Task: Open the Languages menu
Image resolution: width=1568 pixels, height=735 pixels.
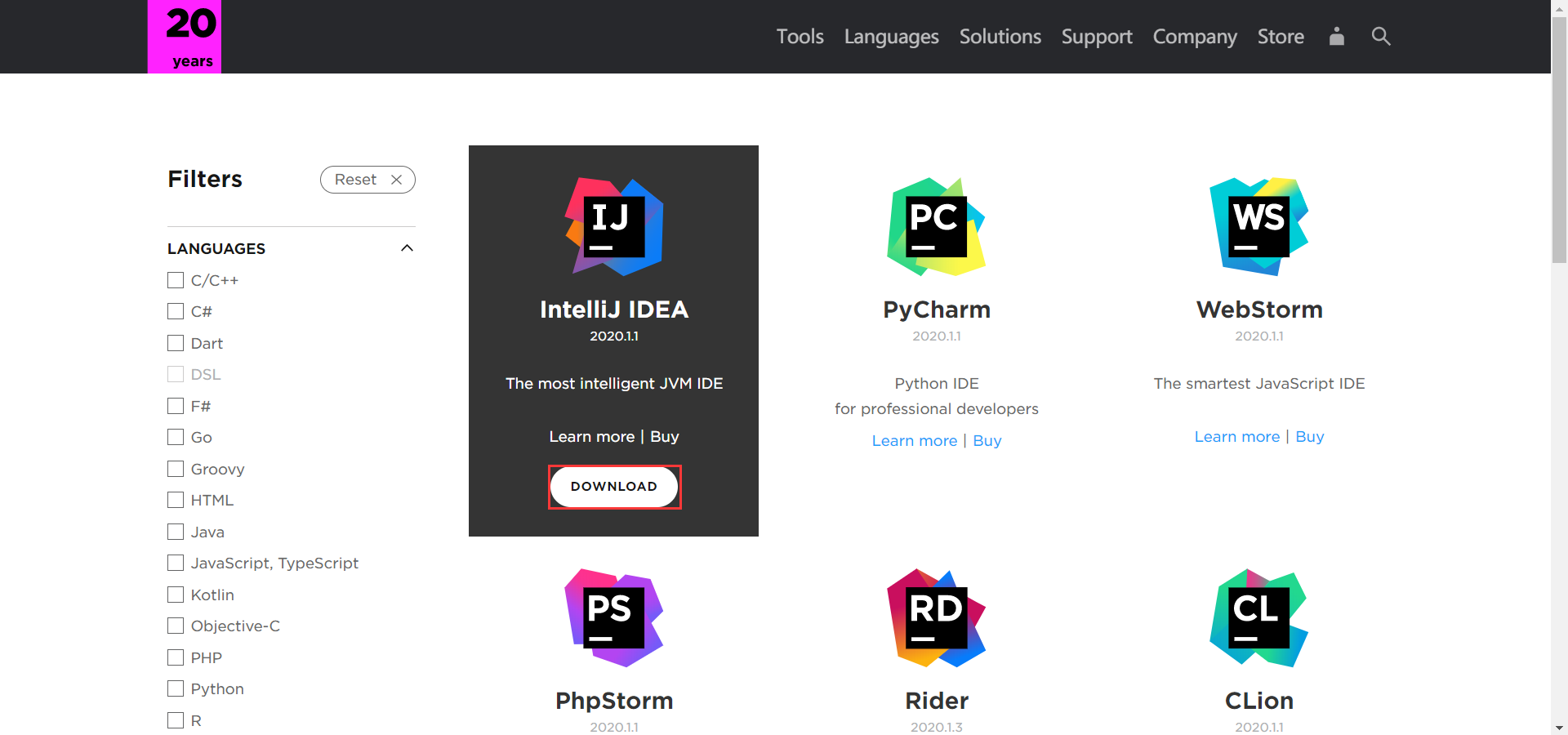Action: 891,37
